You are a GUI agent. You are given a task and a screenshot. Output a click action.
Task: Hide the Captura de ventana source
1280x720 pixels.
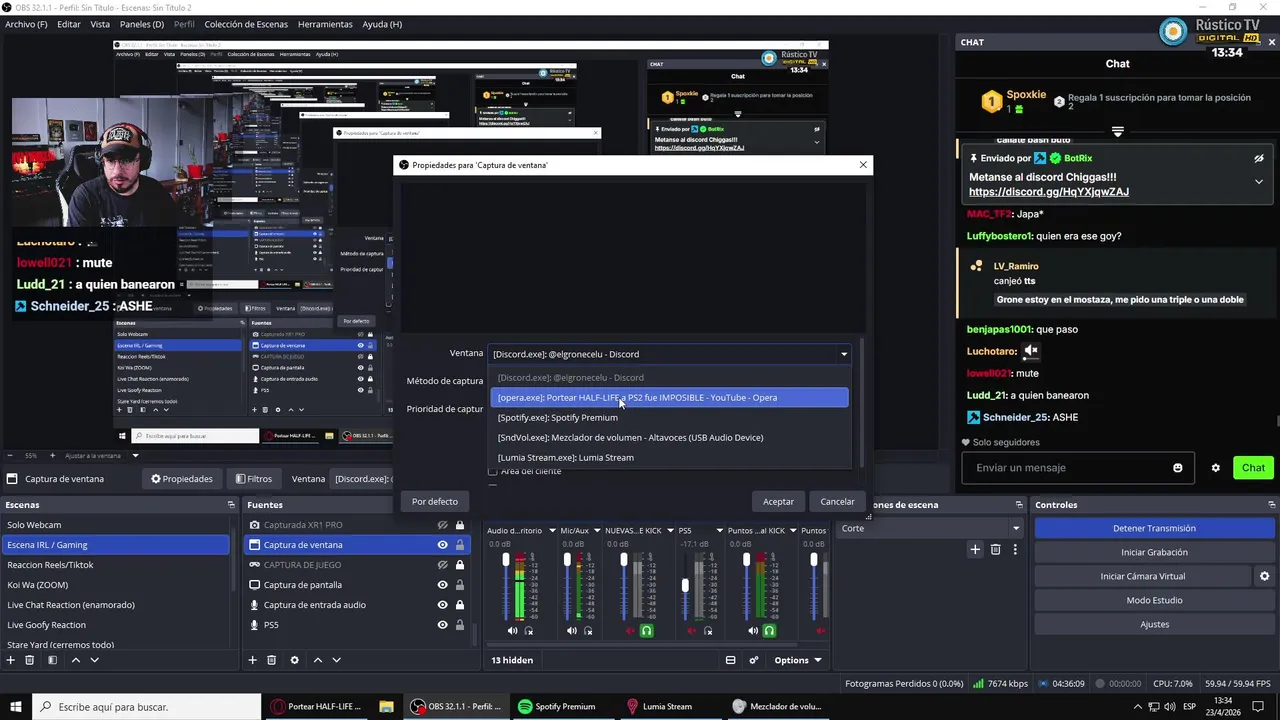tap(442, 545)
